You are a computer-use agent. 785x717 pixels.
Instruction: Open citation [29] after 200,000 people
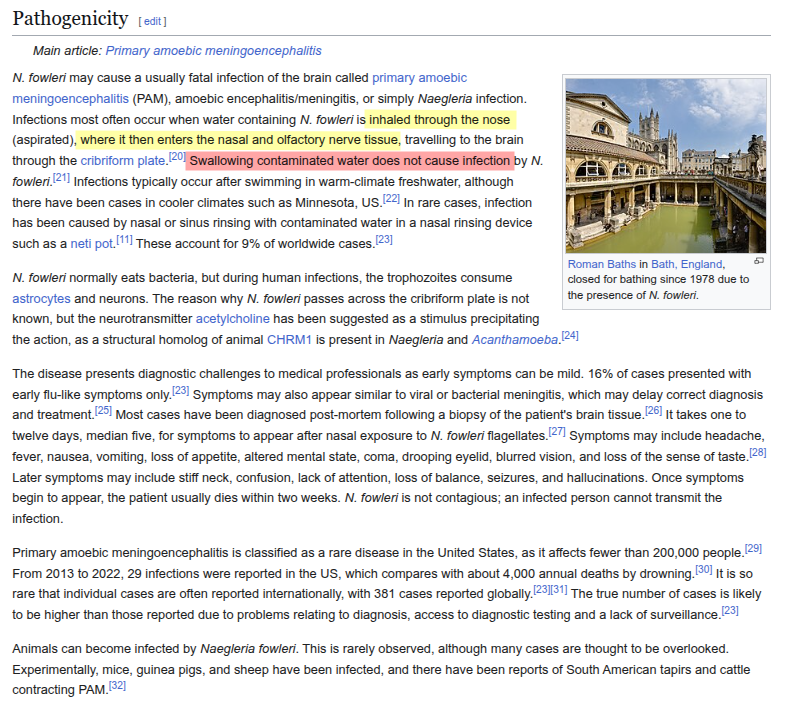753,548
